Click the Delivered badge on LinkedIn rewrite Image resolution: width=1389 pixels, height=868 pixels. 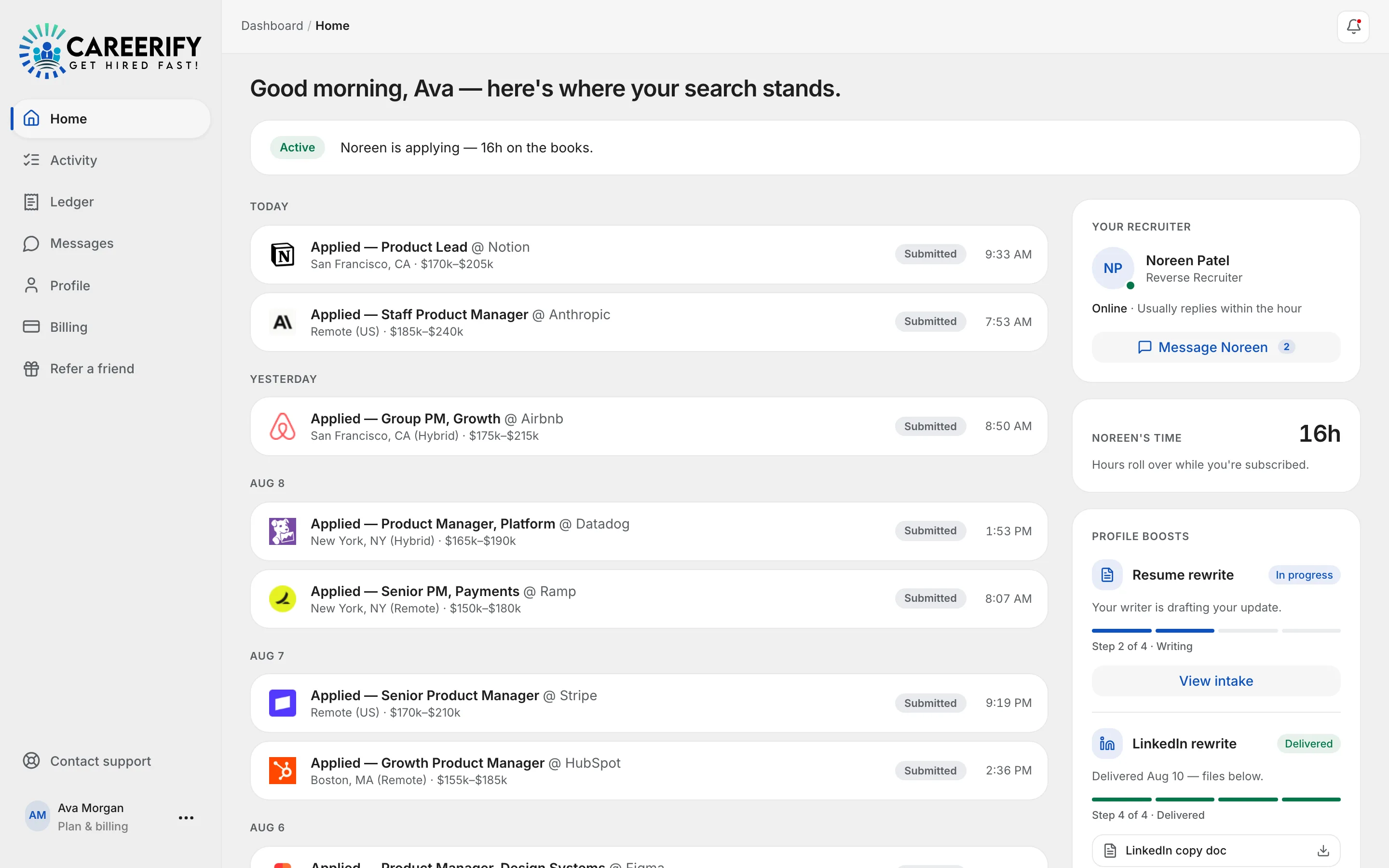1308,744
